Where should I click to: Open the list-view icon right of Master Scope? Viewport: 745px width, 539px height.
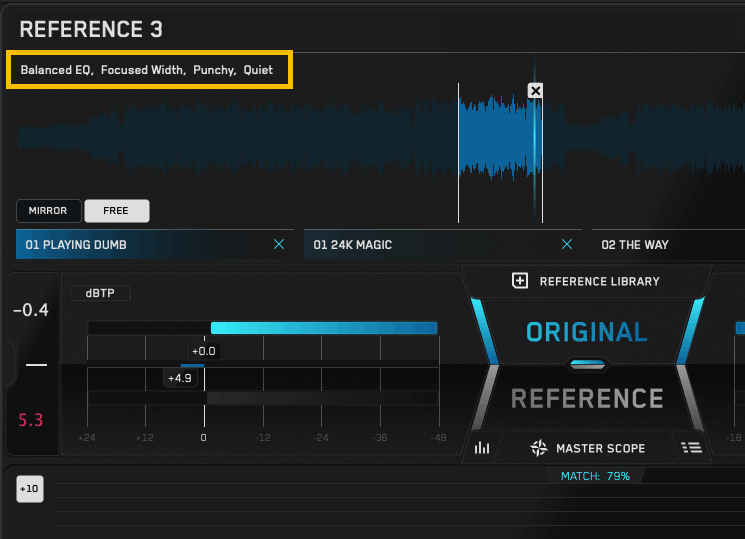coord(691,447)
